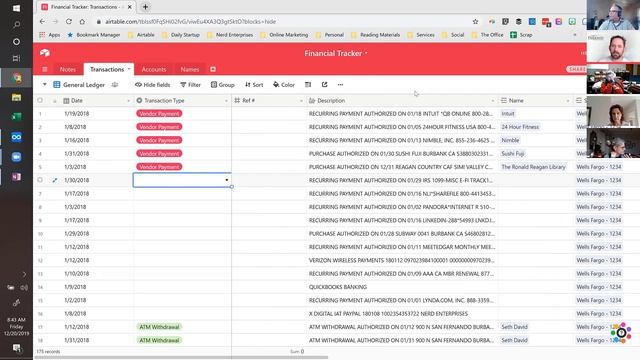Open the Financial Tracker base title dropdown
640x360 pixels.
(336, 53)
